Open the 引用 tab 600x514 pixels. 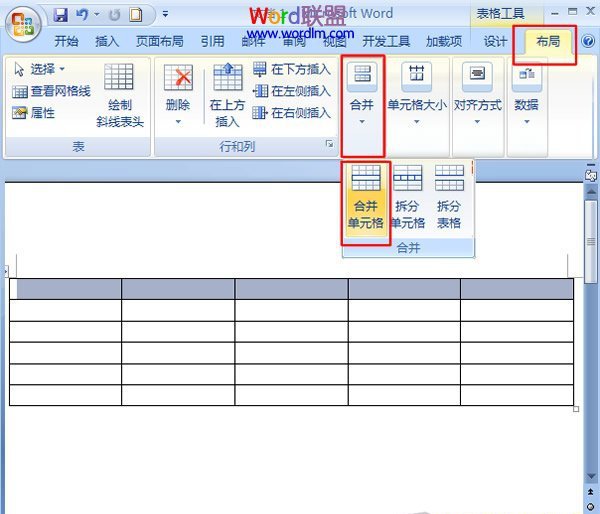212,41
